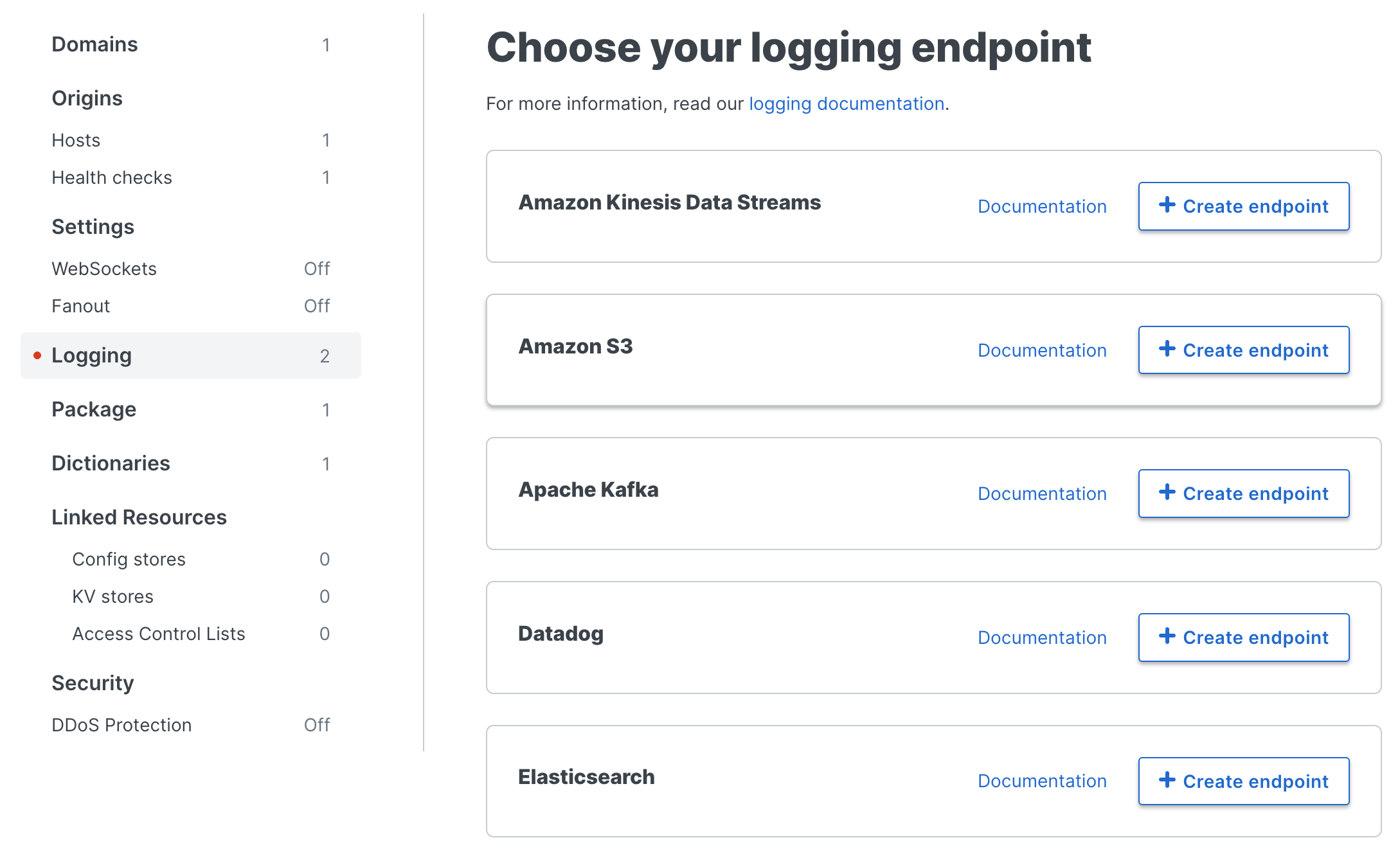Click the red notification dot beside Logging
This screenshot has height=856, width=1400.
click(37, 354)
